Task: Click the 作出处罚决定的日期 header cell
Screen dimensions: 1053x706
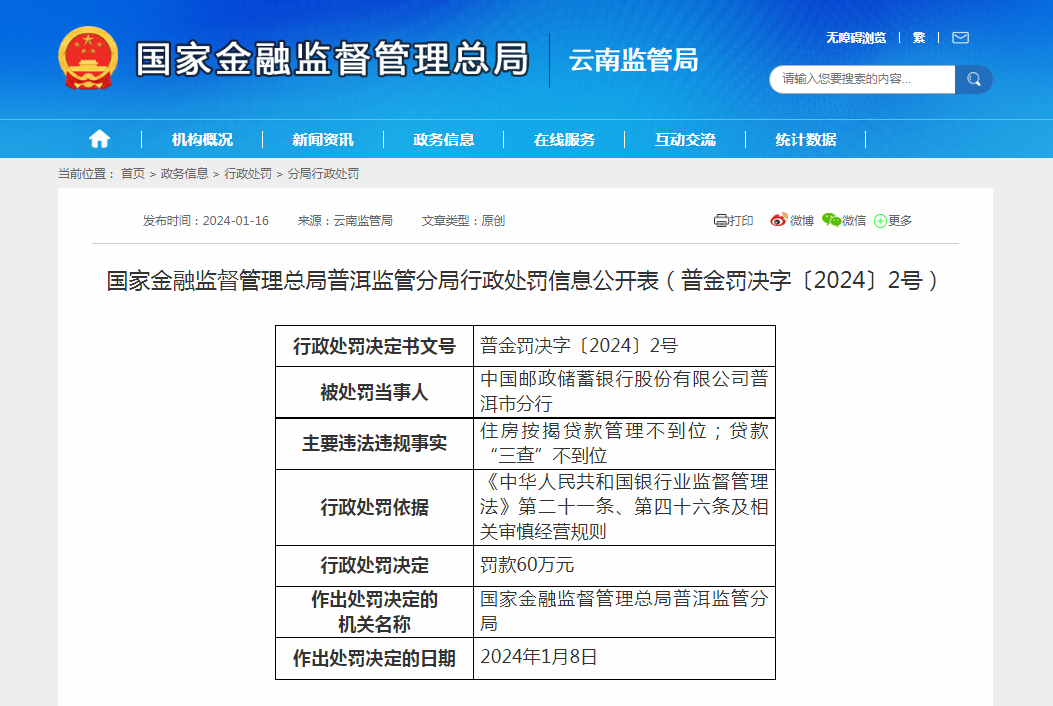Action: tap(375, 658)
